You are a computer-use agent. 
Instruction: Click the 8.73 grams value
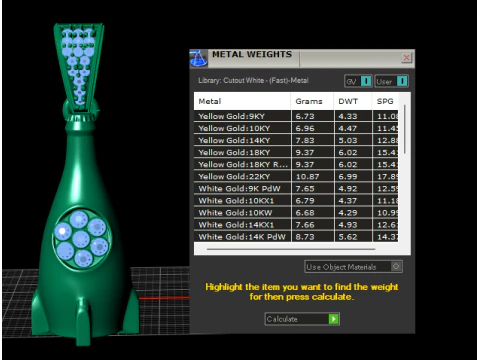(305, 237)
